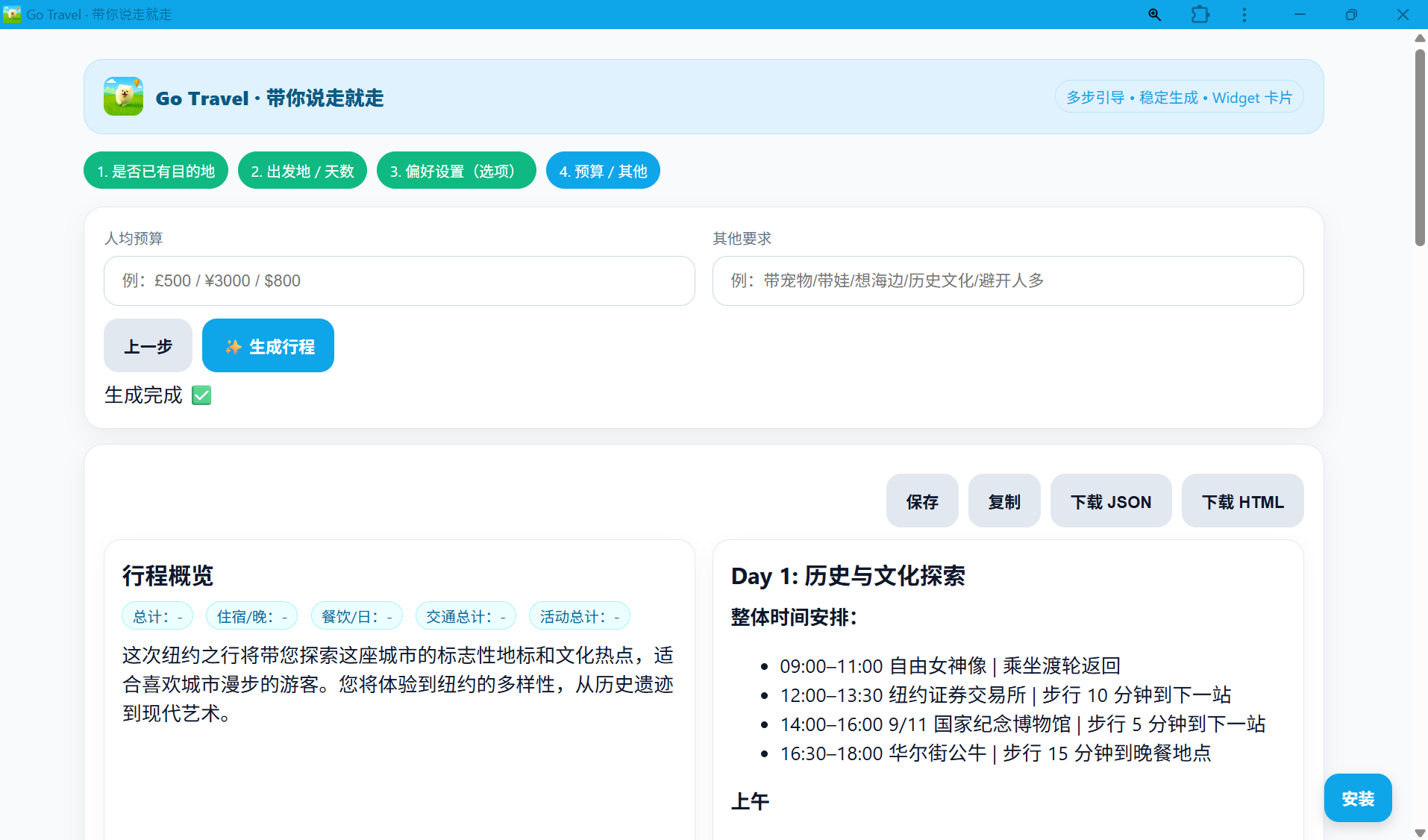Switch to step 3 偏好设置（选项）
This screenshot has height=840, width=1428.
coord(456,171)
